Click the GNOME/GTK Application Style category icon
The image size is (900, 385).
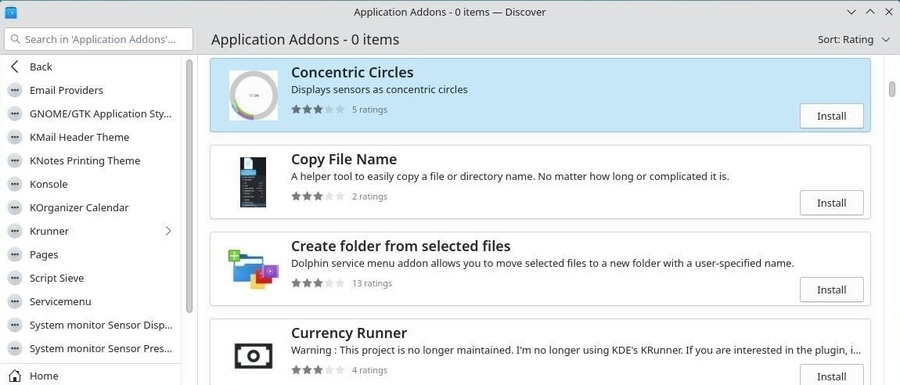pyautogui.click(x=15, y=114)
